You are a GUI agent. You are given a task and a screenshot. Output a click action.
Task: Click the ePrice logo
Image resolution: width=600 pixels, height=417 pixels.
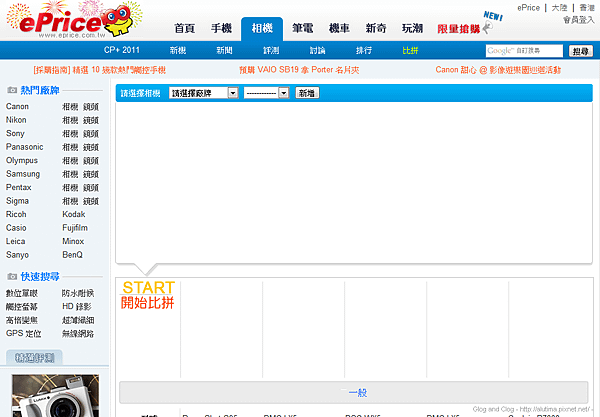(75, 20)
